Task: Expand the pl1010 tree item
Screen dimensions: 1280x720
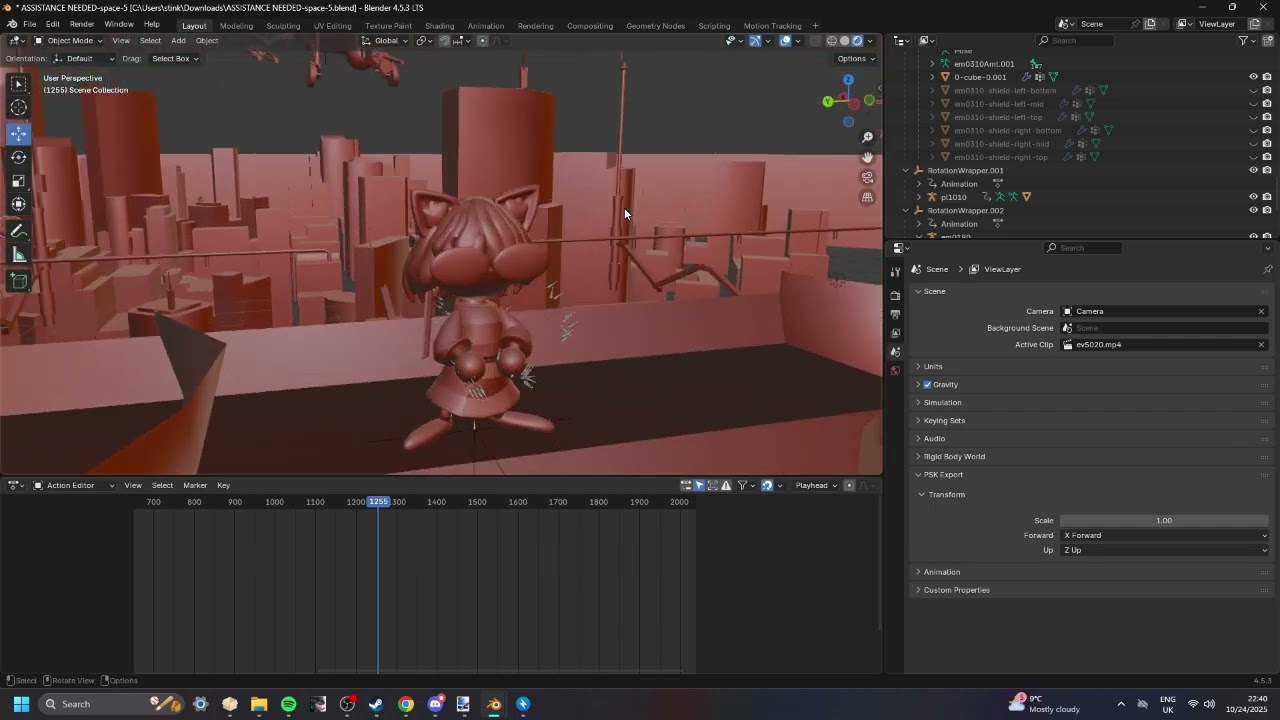Action: 919,197
